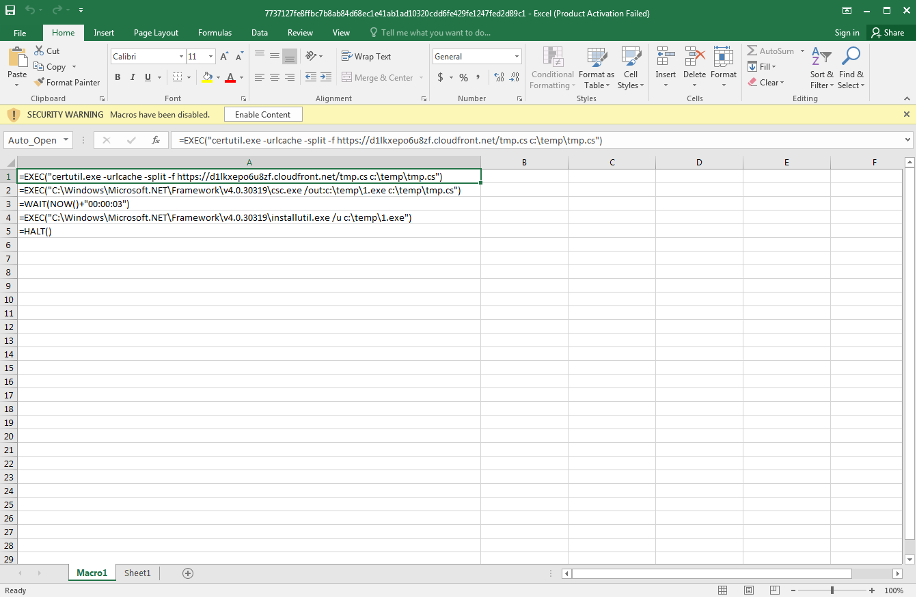This screenshot has width=916, height=597.
Task: Toggle Bold formatting
Action: coord(117,77)
